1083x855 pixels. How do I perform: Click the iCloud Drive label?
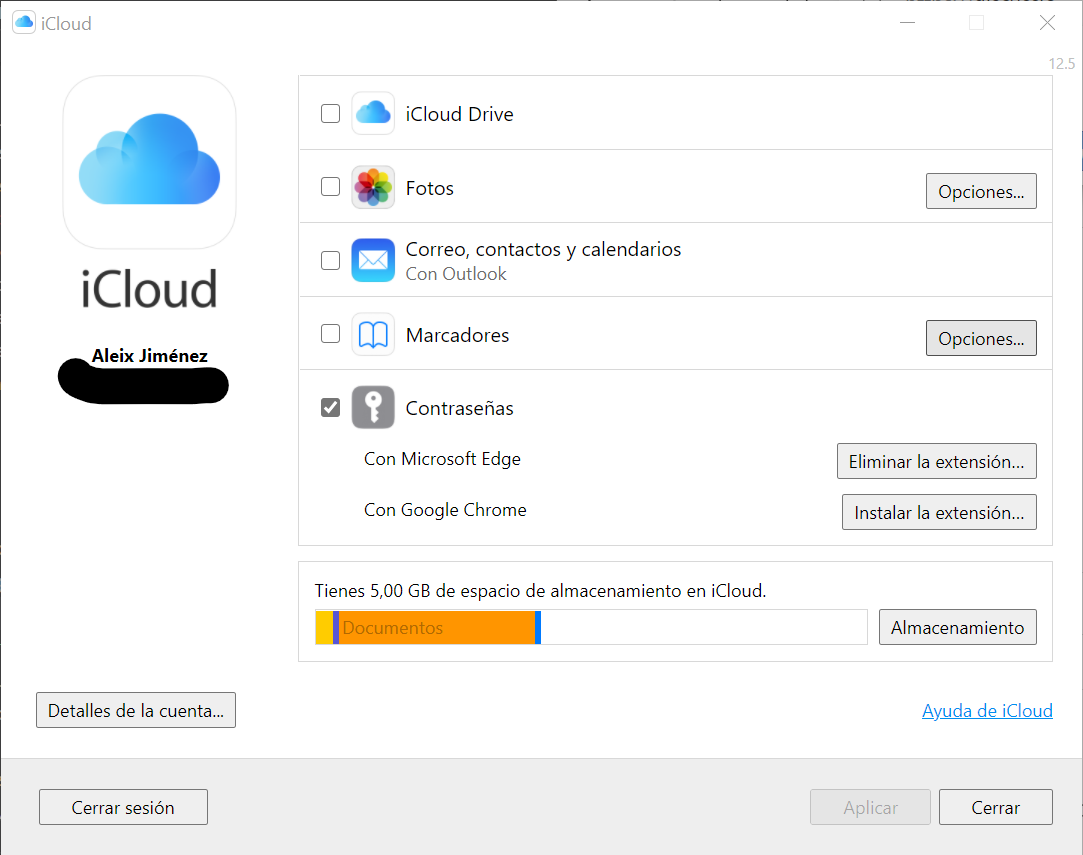[459, 114]
